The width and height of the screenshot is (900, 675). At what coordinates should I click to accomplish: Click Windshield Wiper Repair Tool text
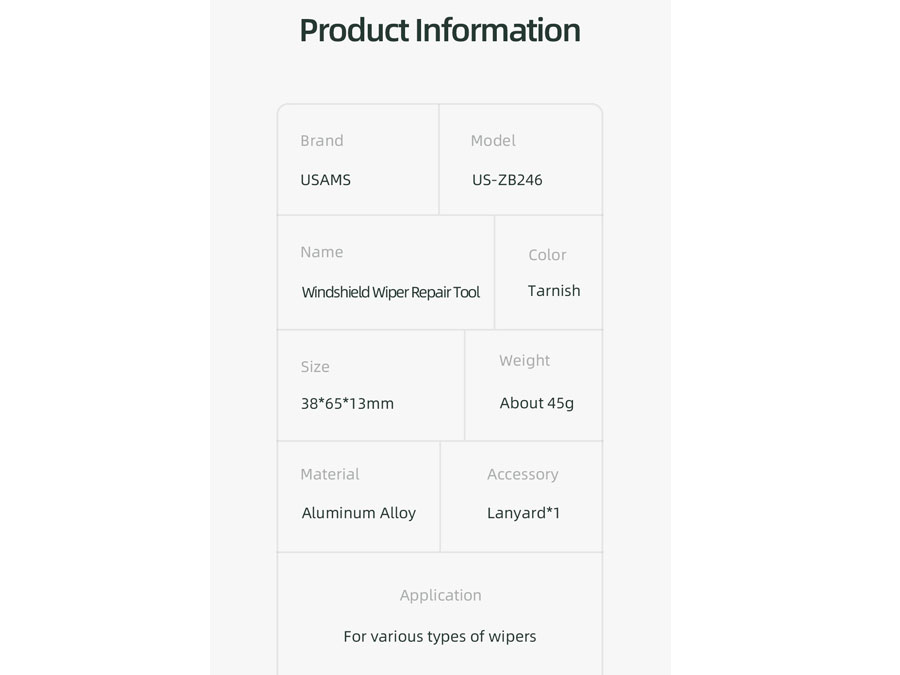pyautogui.click(x=390, y=292)
